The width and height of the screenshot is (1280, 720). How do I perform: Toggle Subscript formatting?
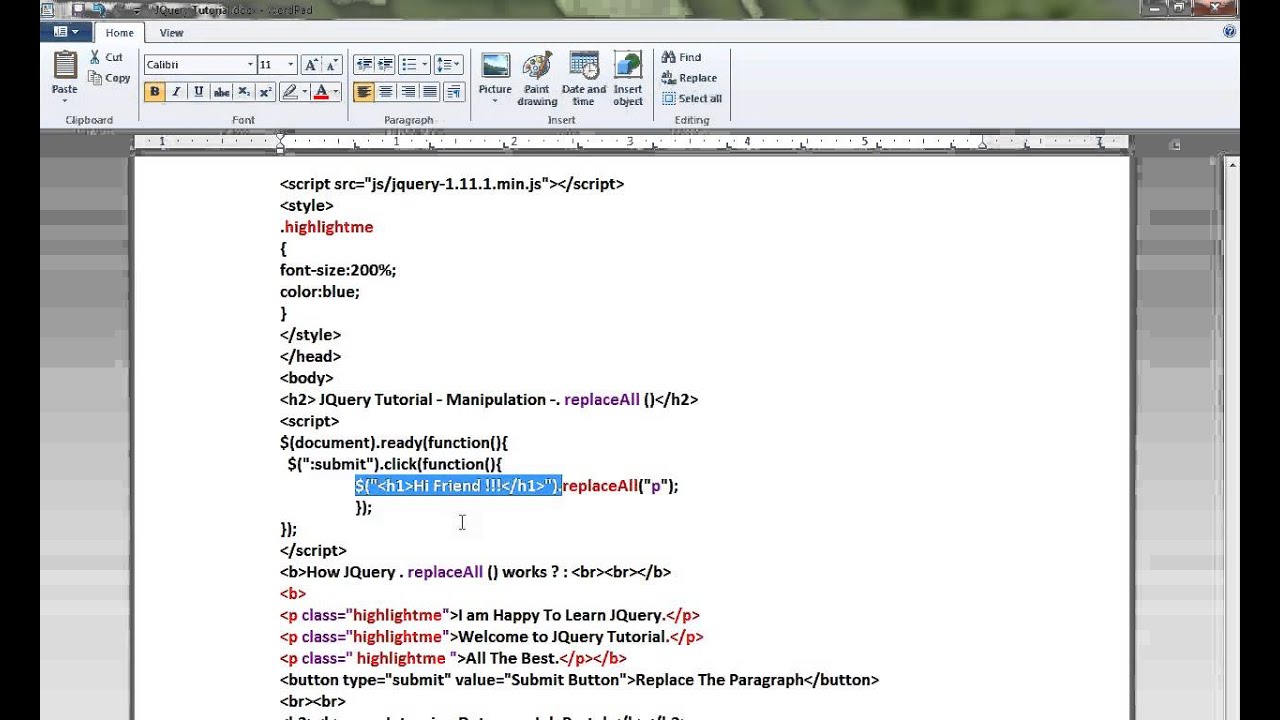point(243,92)
